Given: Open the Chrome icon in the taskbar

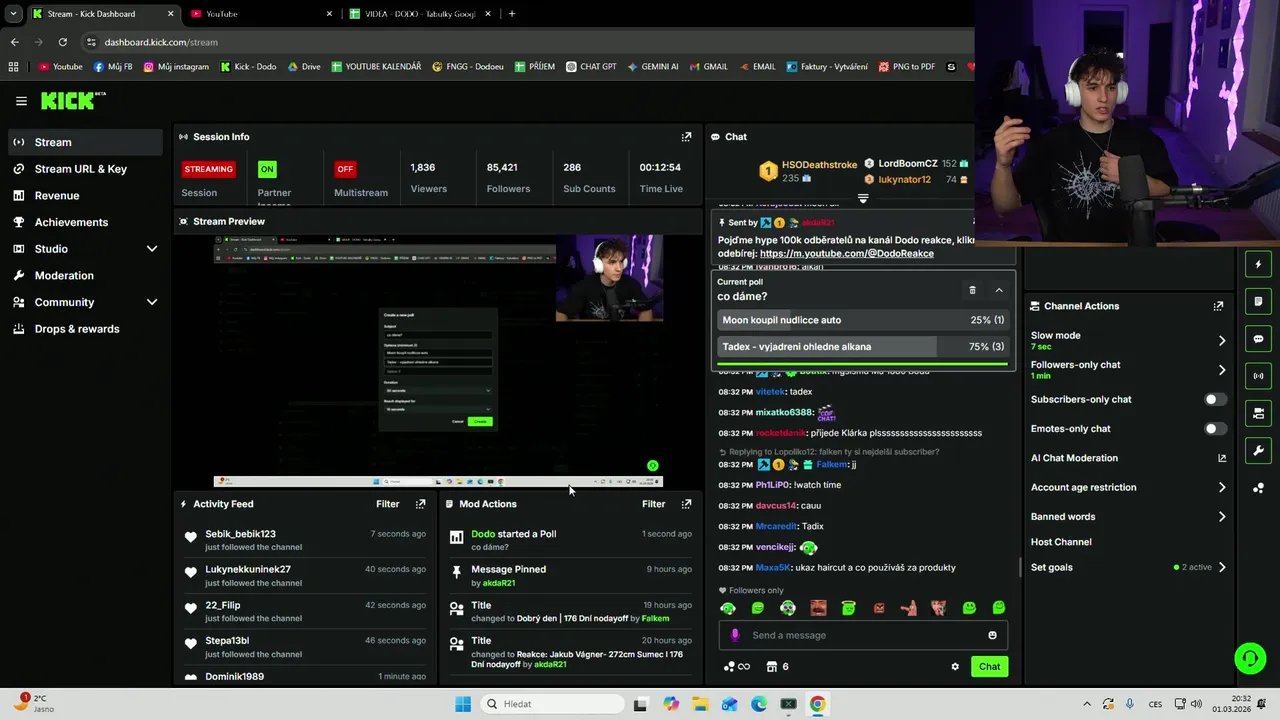Looking at the screenshot, I should [818, 704].
